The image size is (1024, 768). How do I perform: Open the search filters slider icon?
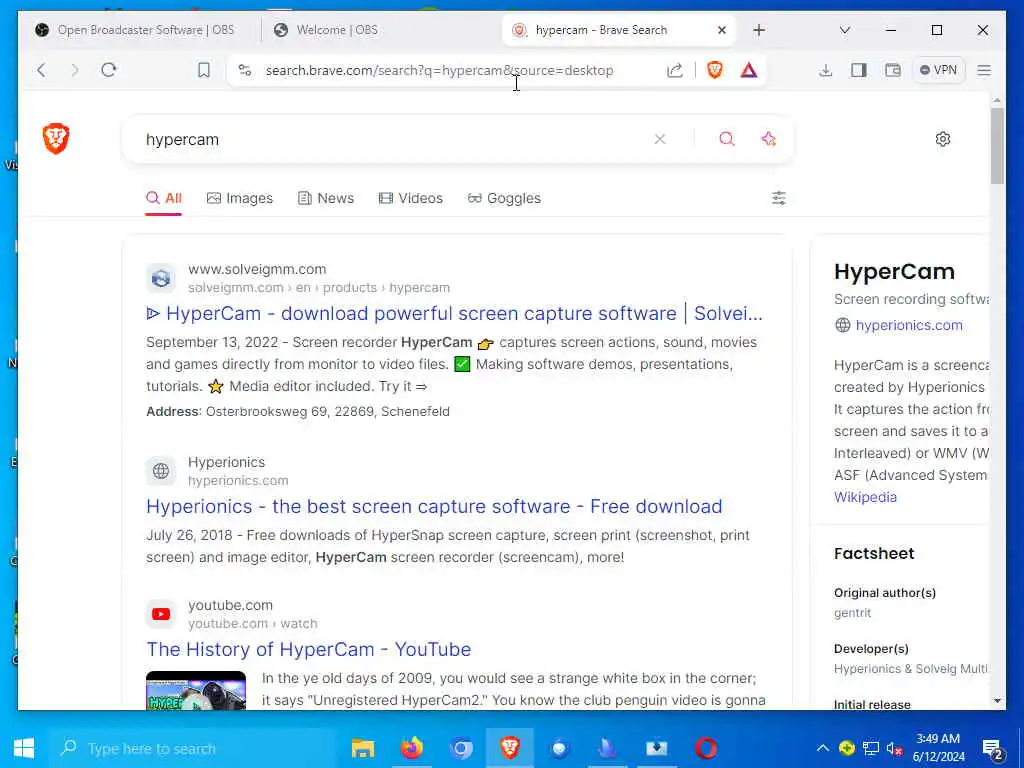click(x=778, y=198)
